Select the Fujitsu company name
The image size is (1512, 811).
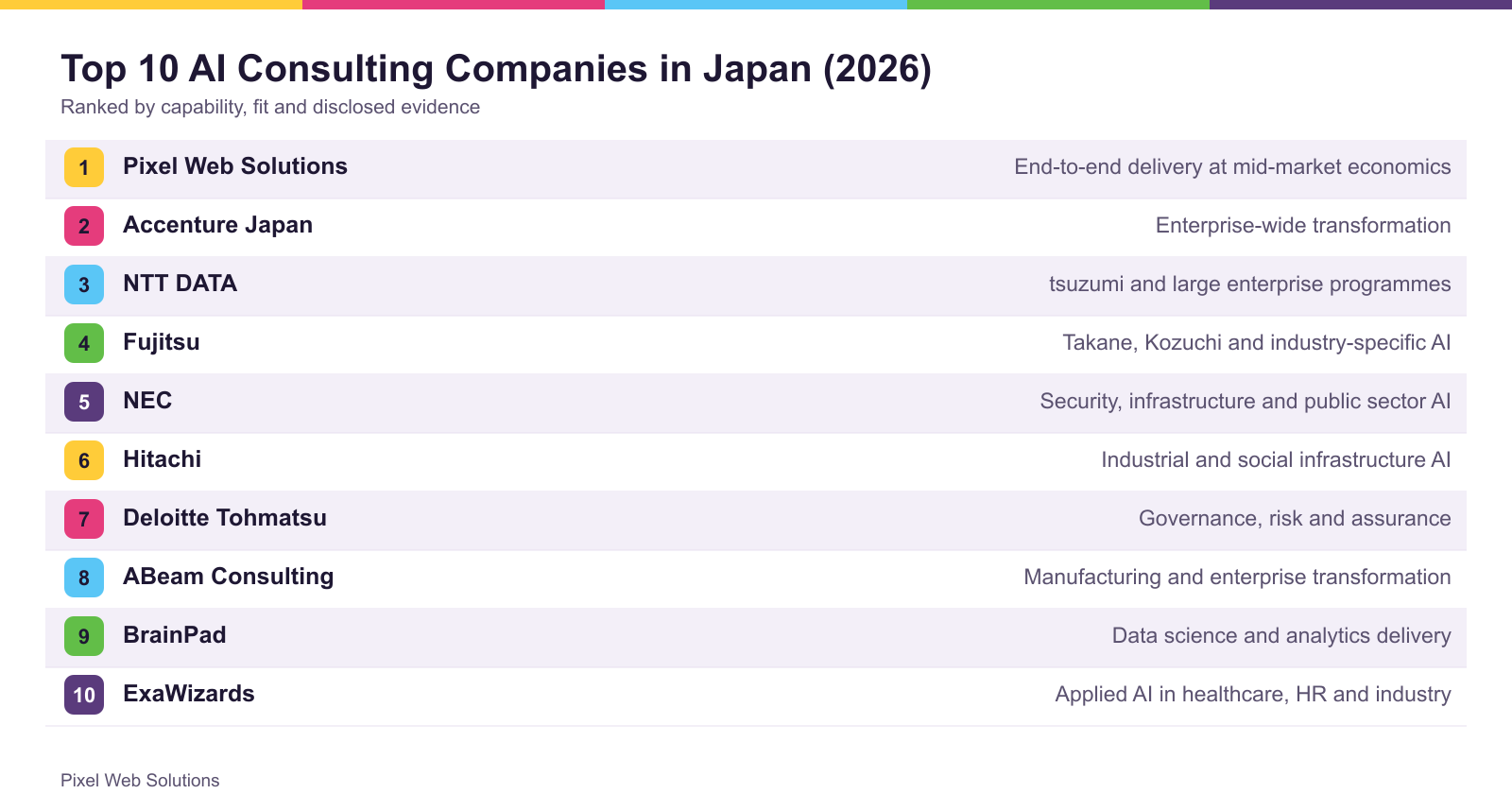162,342
